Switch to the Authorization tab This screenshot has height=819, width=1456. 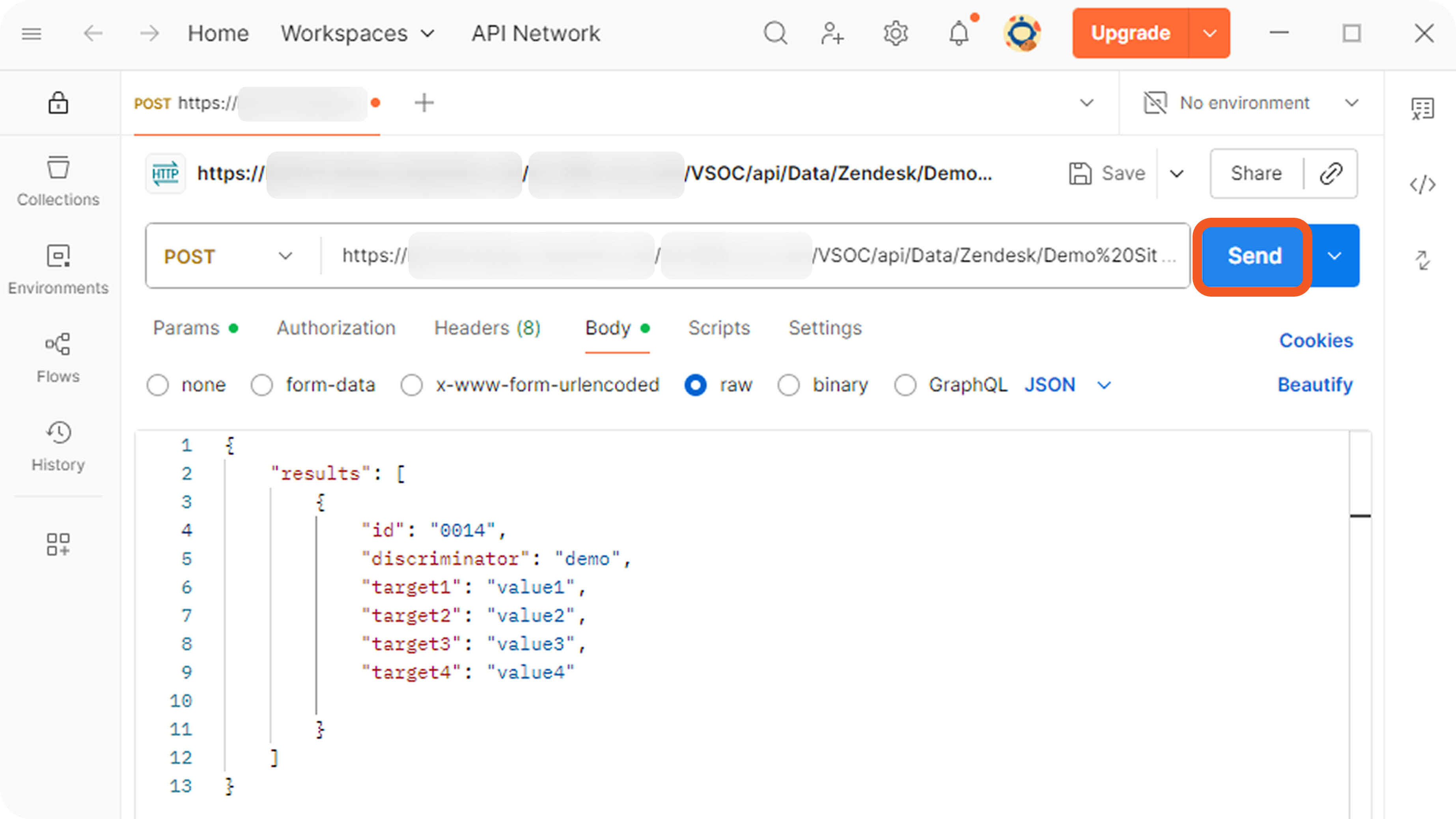coord(336,328)
